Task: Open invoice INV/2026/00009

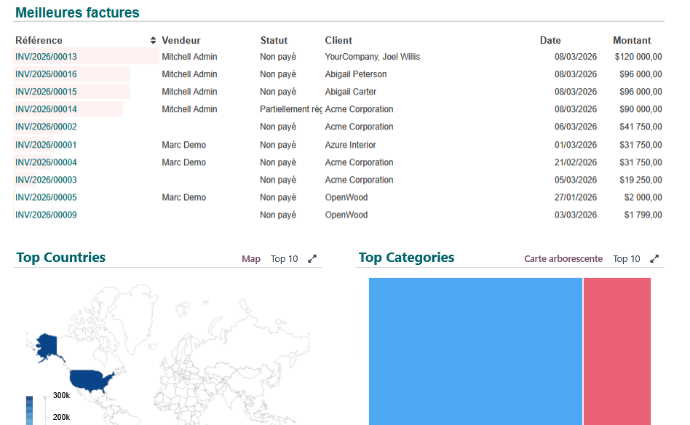Action: (x=46, y=215)
